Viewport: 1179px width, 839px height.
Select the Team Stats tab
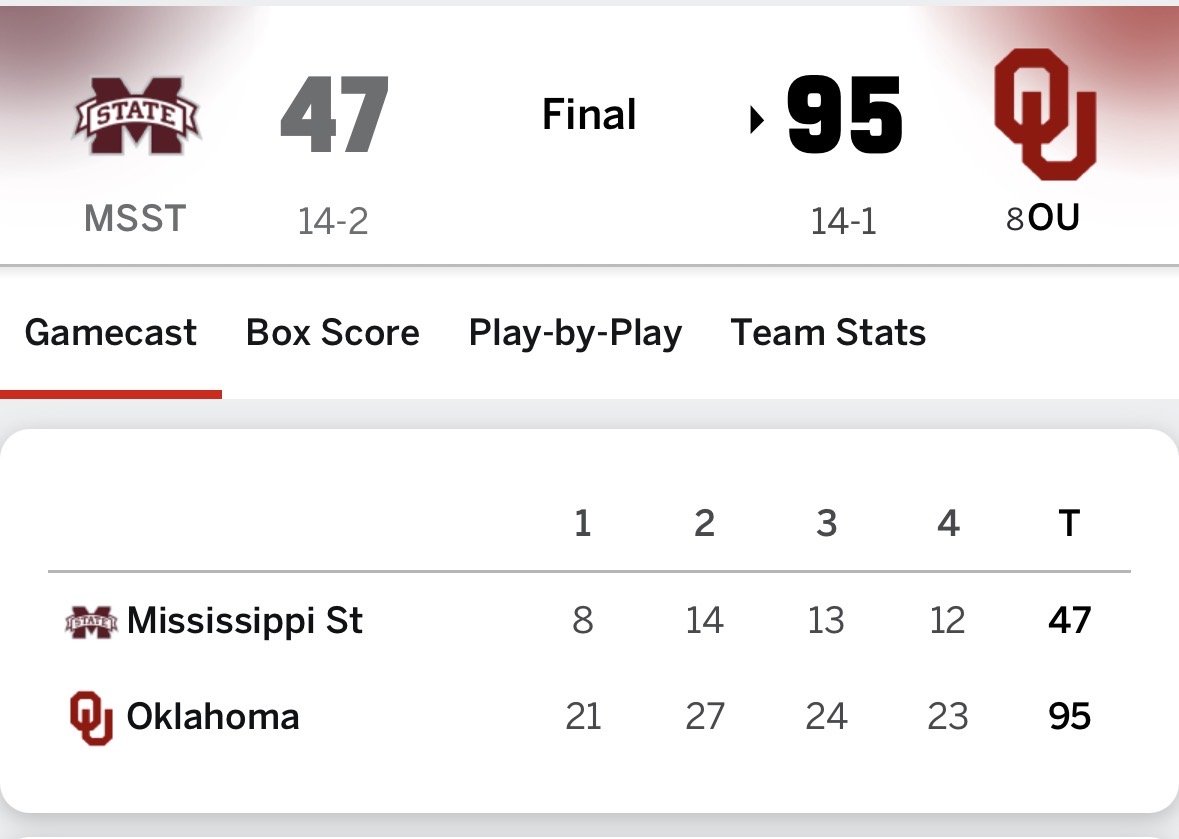[x=828, y=333]
